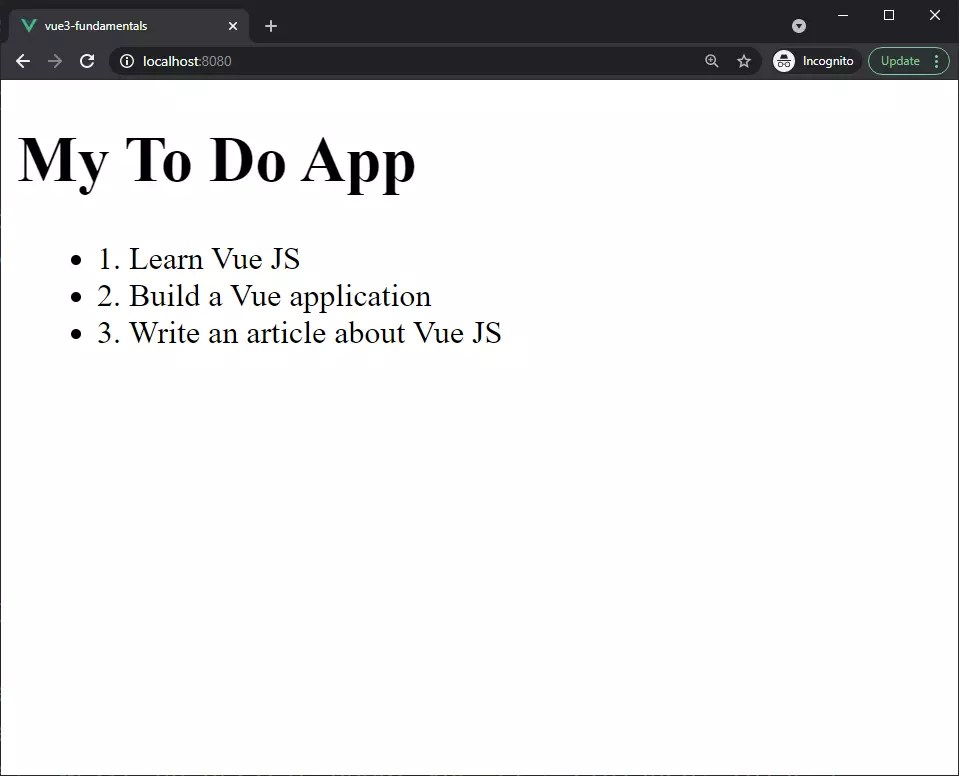Click the Incognito profile avatar
This screenshot has width=959, height=776.
[783, 61]
